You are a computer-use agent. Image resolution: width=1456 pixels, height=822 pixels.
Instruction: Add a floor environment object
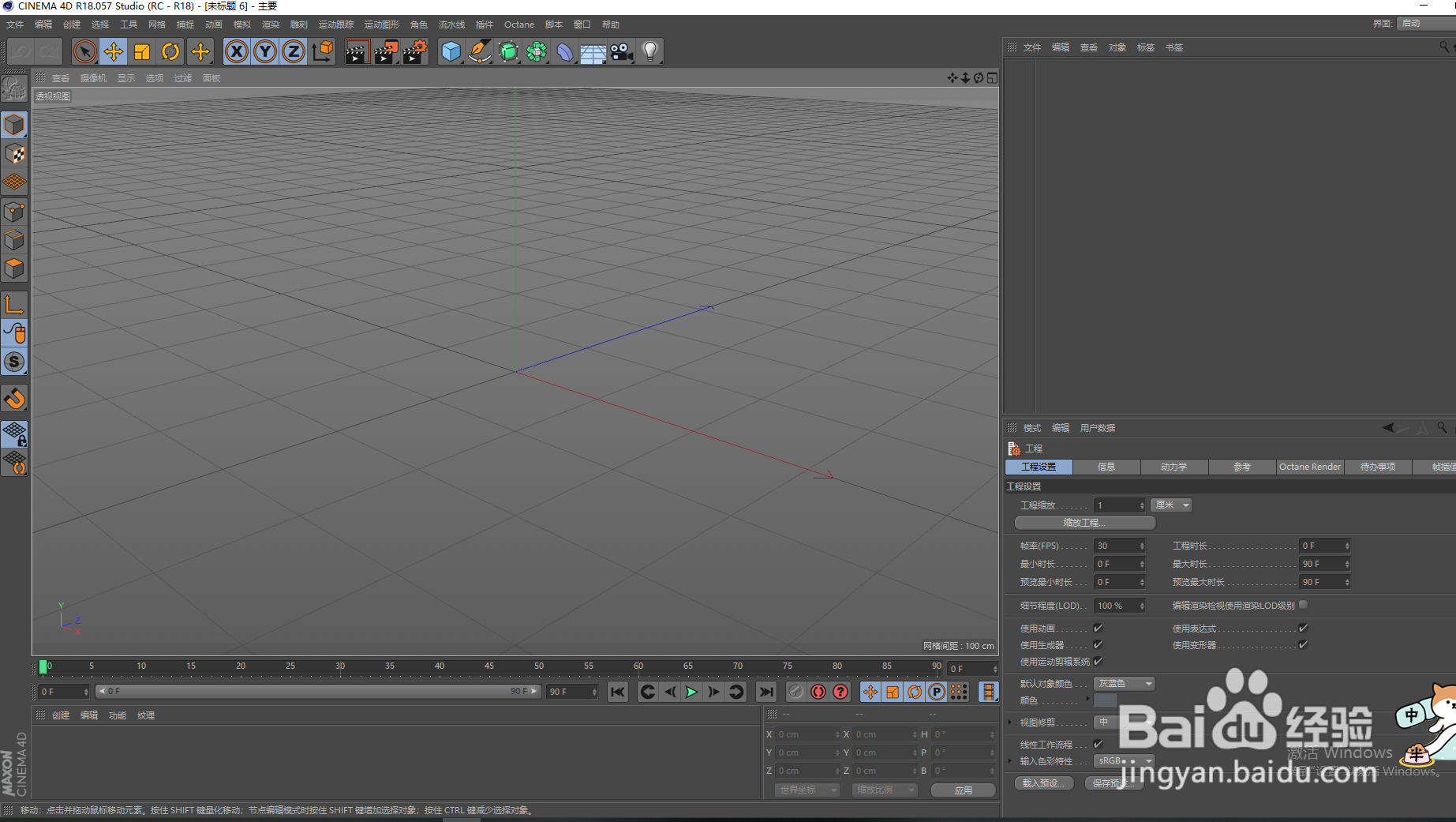593,52
